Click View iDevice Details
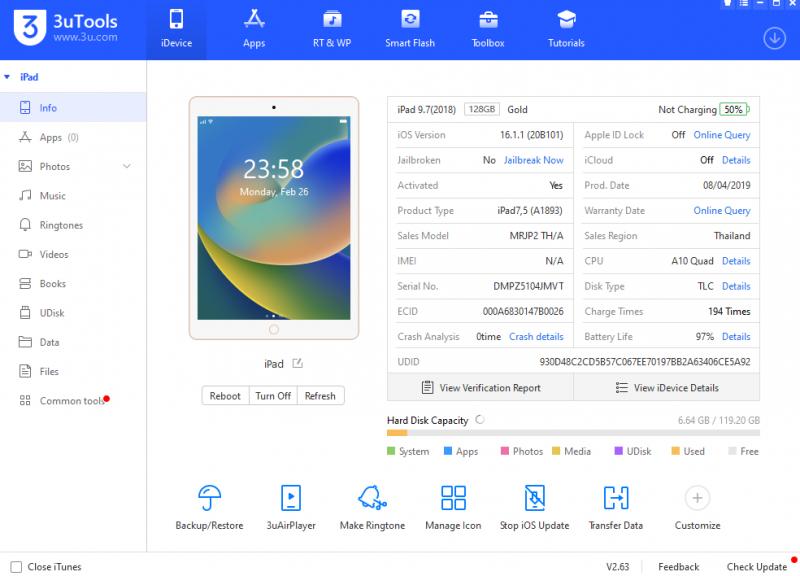The height and width of the screenshot is (576, 800). 667,388
